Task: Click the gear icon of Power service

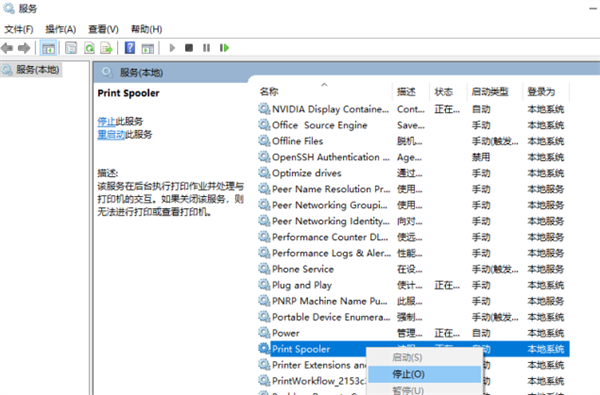Action: 264,333
